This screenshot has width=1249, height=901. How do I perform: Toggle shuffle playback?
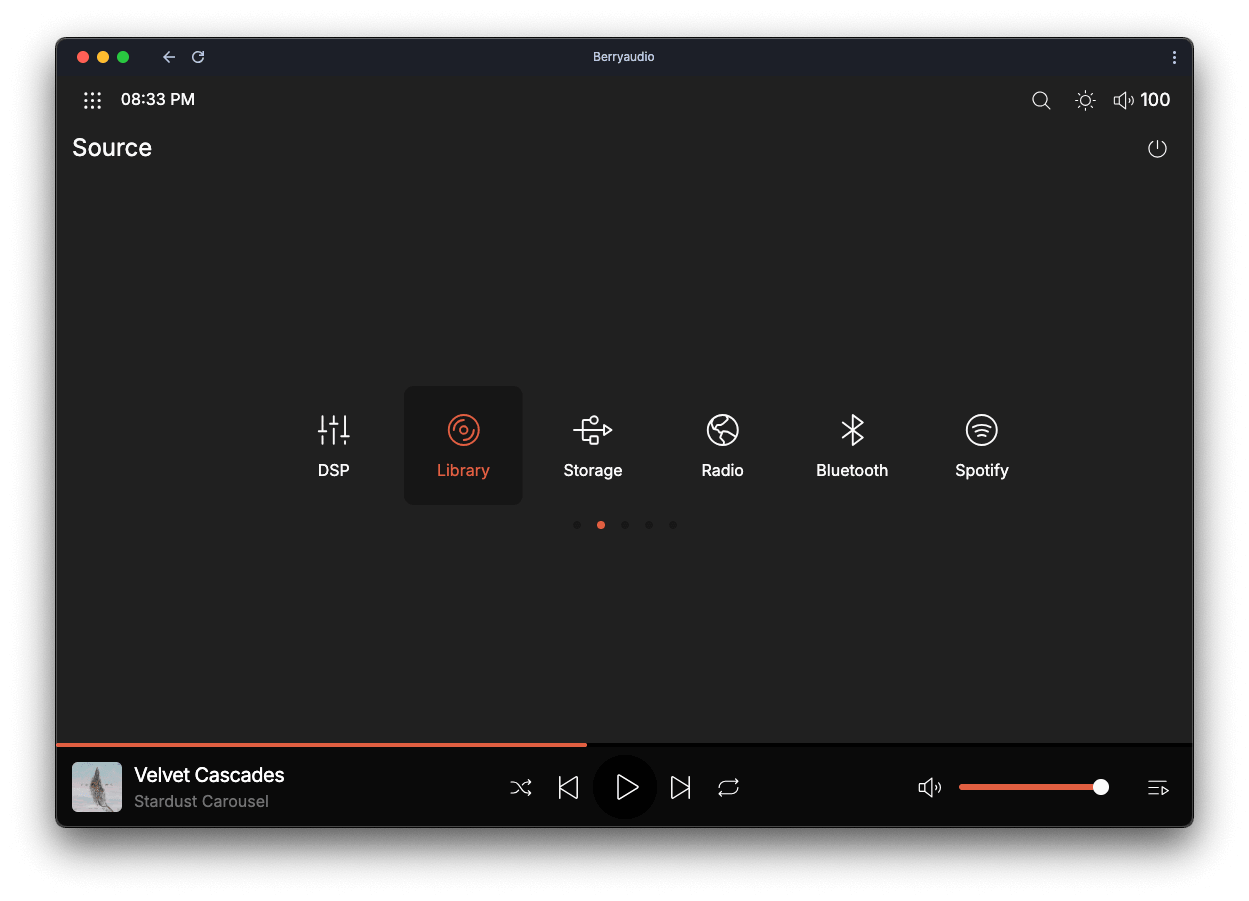[x=521, y=788]
